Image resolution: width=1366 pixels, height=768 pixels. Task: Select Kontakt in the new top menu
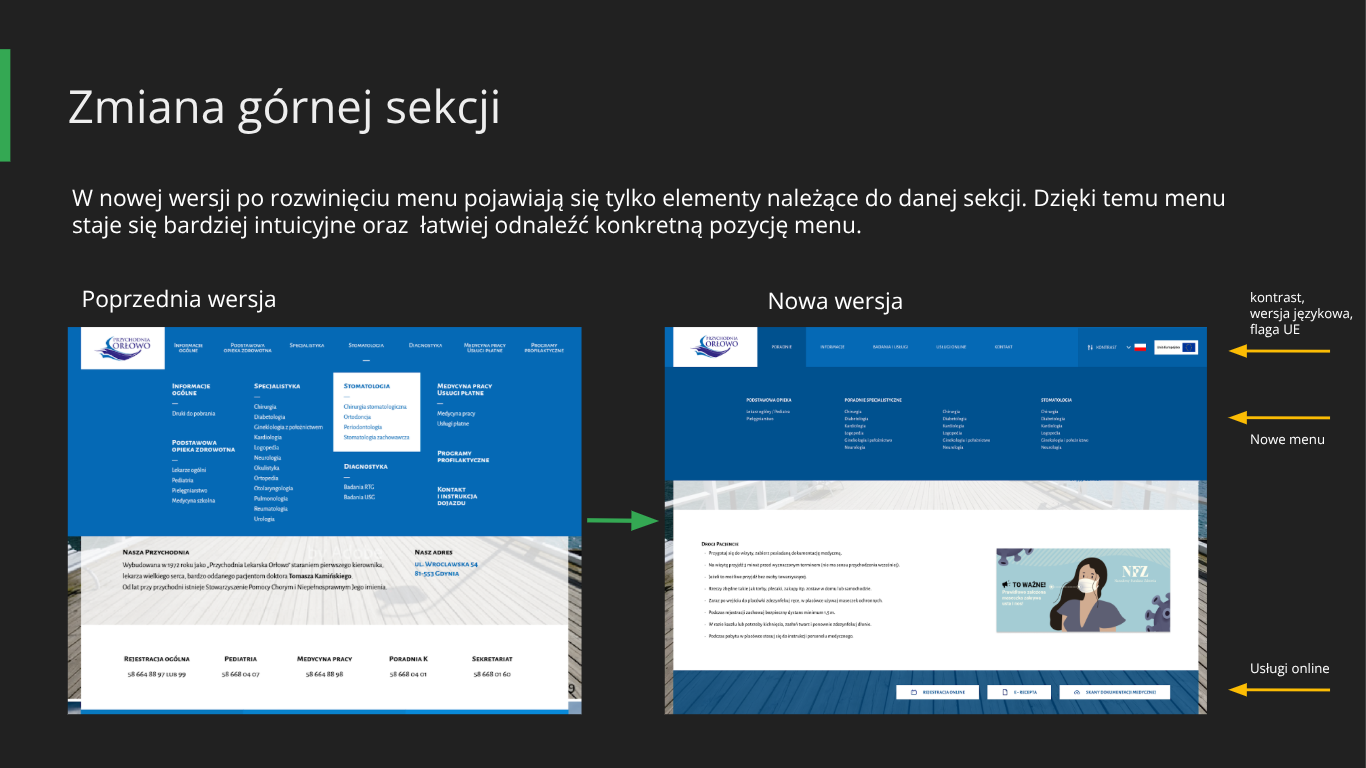1003,347
